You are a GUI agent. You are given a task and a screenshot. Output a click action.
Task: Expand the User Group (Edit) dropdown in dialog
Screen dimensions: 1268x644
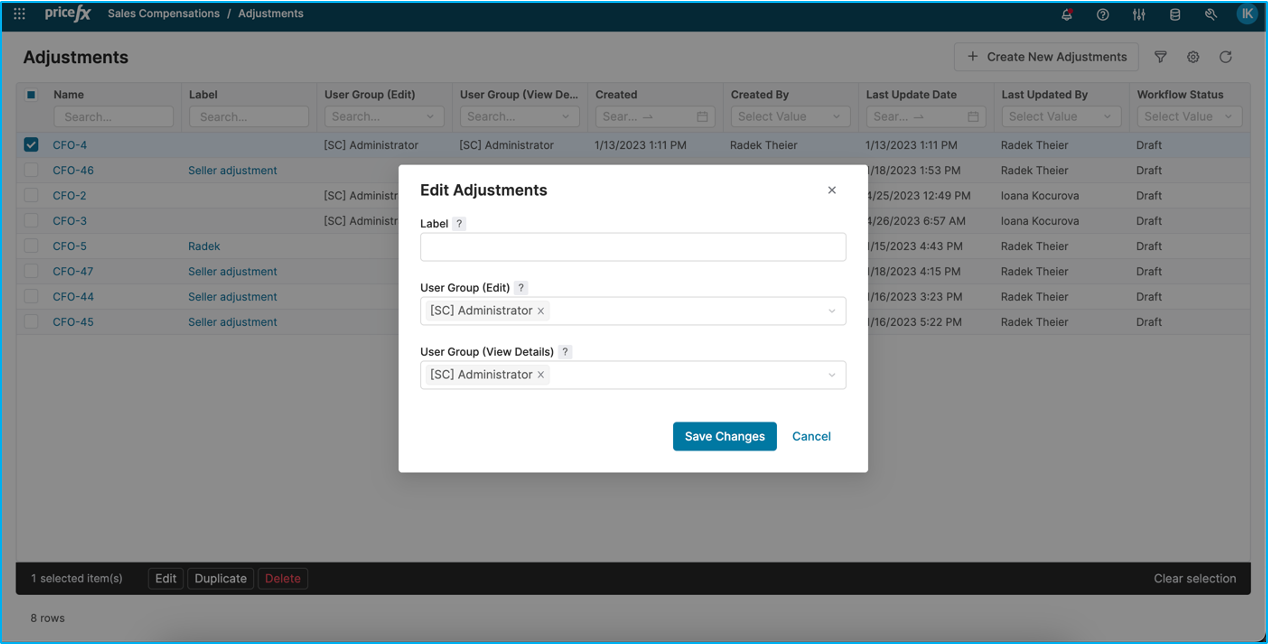click(x=831, y=311)
